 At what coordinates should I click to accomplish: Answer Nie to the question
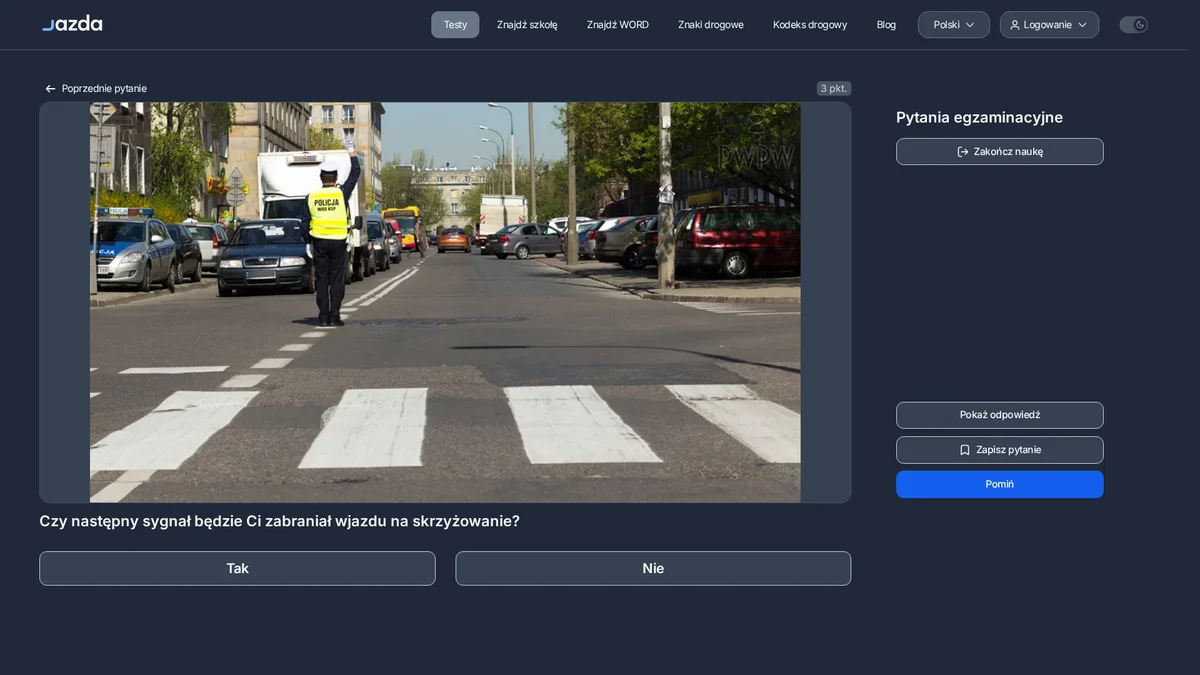tap(653, 568)
